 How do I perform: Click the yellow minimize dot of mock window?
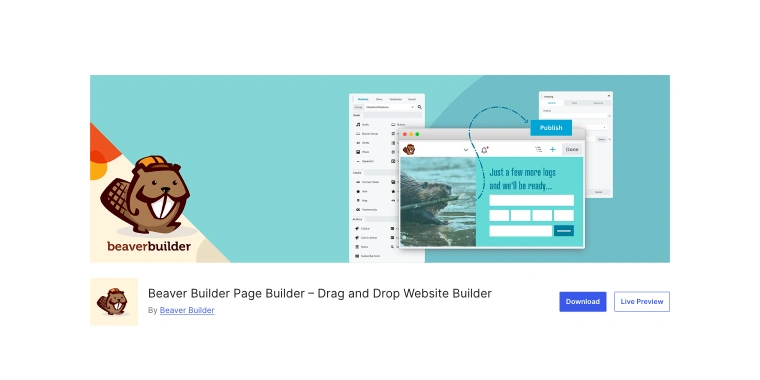coord(411,134)
